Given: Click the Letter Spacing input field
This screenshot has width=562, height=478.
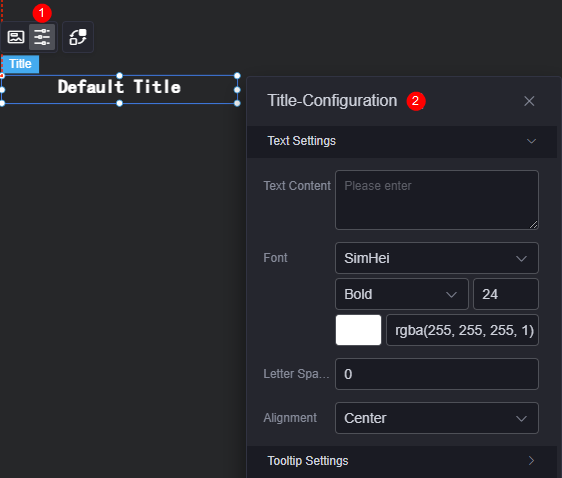Looking at the screenshot, I should (x=437, y=374).
